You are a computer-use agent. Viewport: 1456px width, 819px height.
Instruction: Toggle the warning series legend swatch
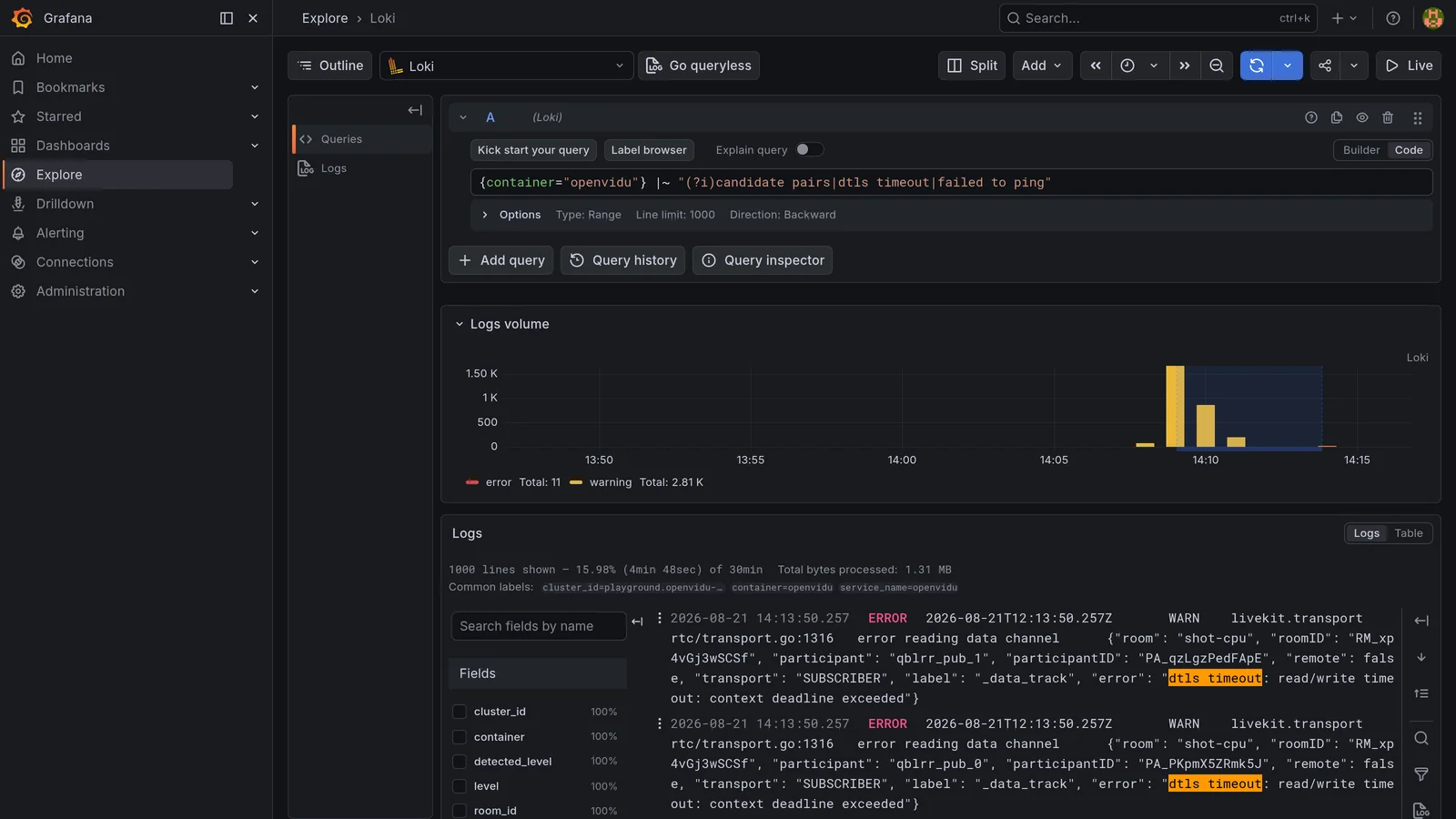point(576,482)
